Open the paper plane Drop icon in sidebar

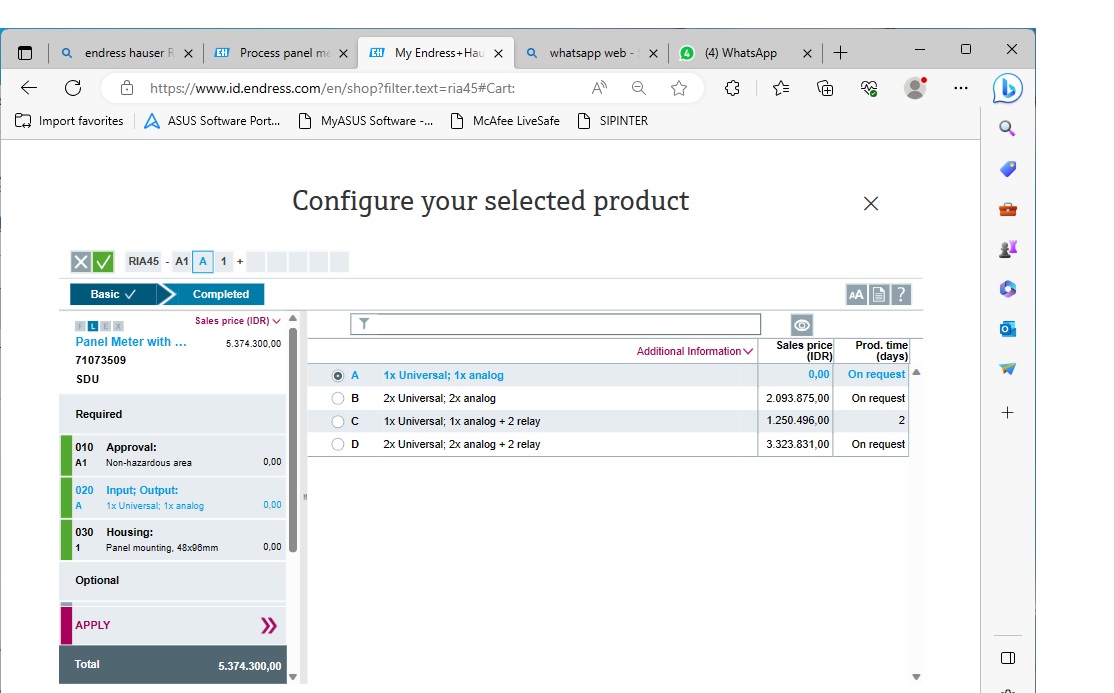[x=1007, y=369]
